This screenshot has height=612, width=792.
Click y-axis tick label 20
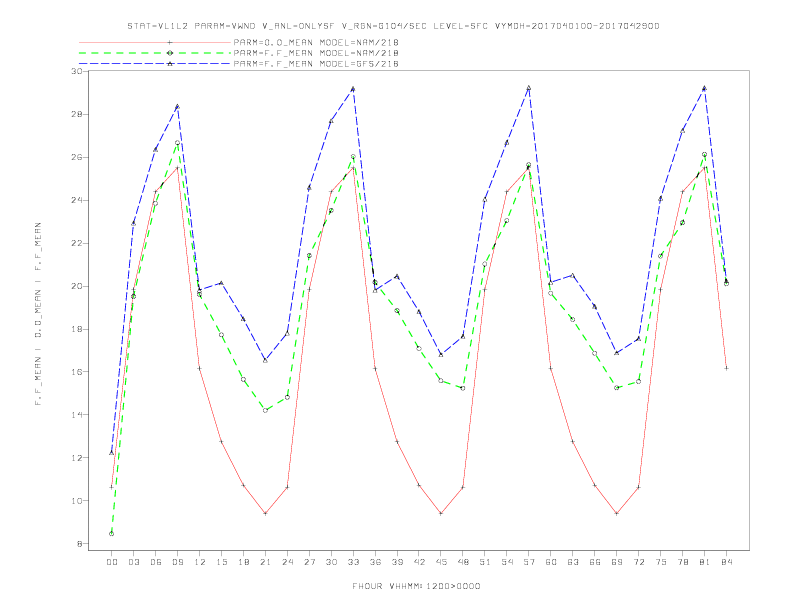click(x=77, y=286)
